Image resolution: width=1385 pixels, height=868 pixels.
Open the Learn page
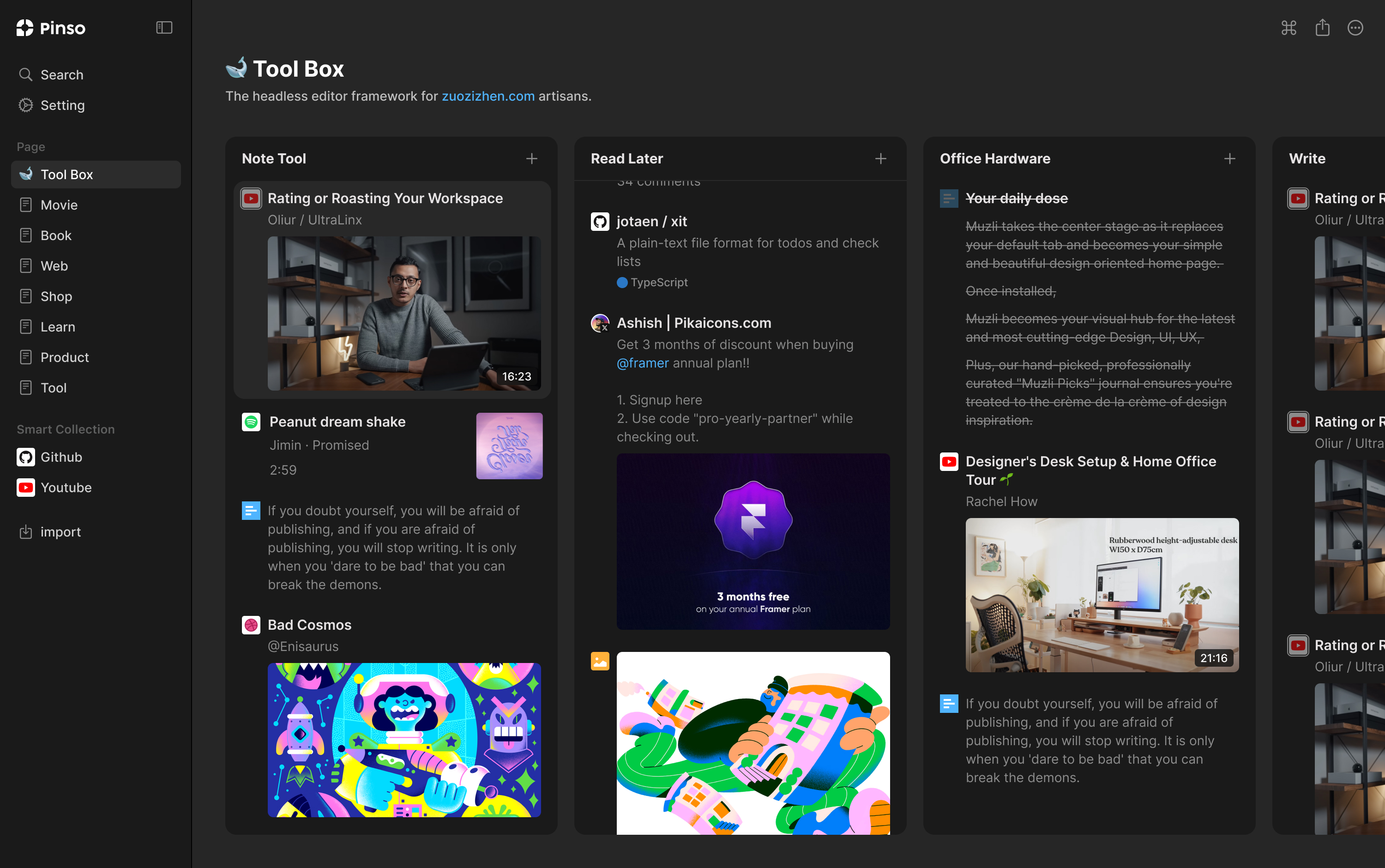point(96,326)
